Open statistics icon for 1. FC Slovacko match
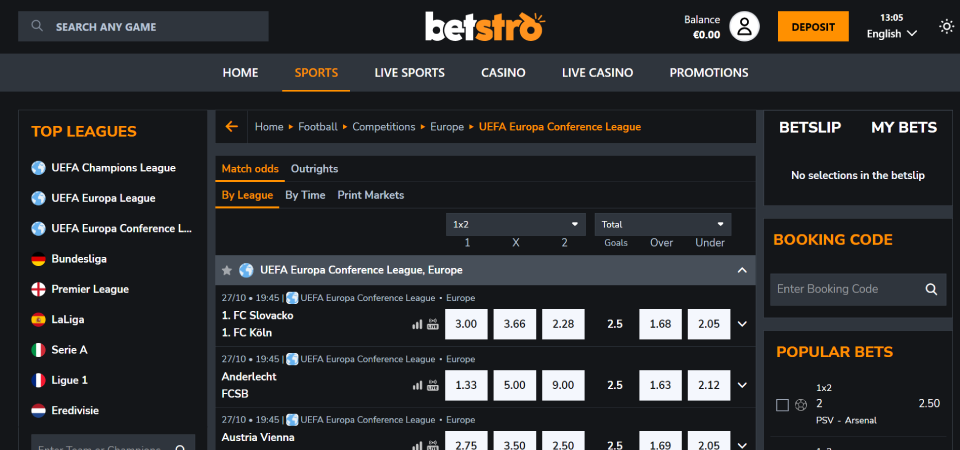The height and width of the screenshot is (450, 960). click(417, 324)
